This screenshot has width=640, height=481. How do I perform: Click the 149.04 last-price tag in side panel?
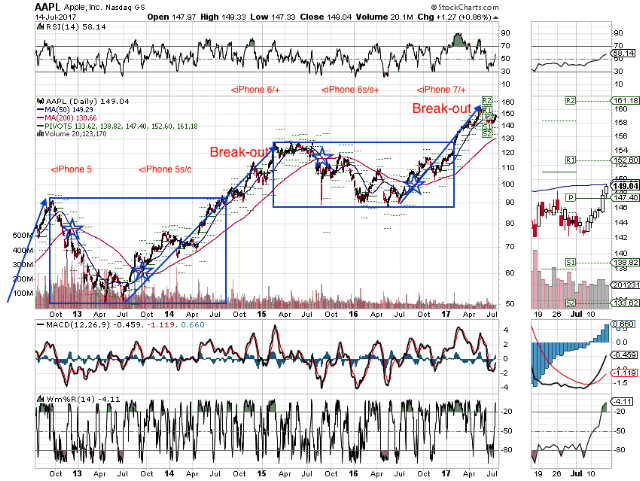pos(624,186)
